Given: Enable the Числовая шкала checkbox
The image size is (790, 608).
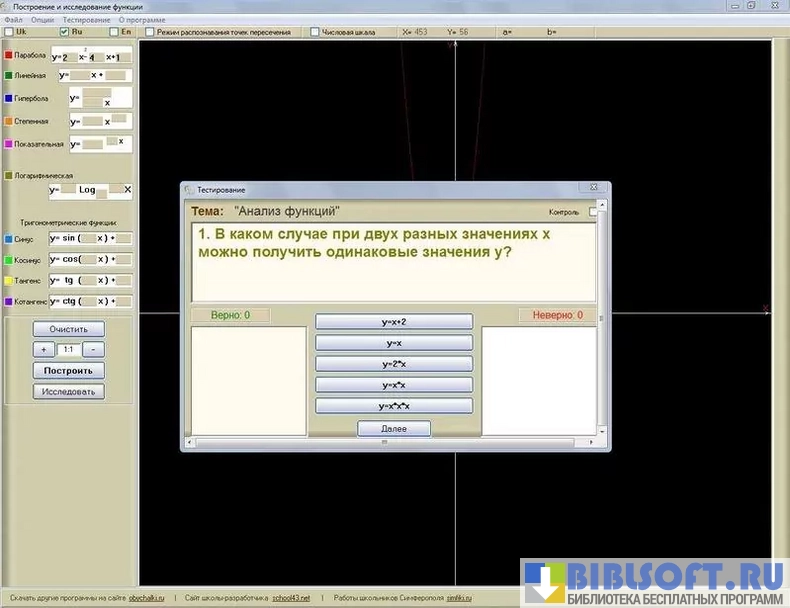Looking at the screenshot, I should pyautogui.click(x=315, y=32).
